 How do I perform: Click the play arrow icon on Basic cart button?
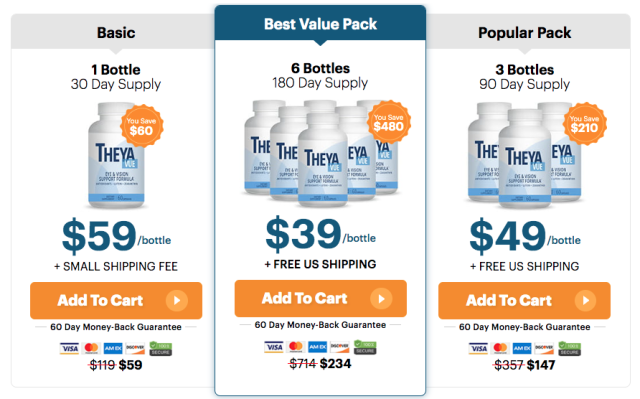coord(177,301)
